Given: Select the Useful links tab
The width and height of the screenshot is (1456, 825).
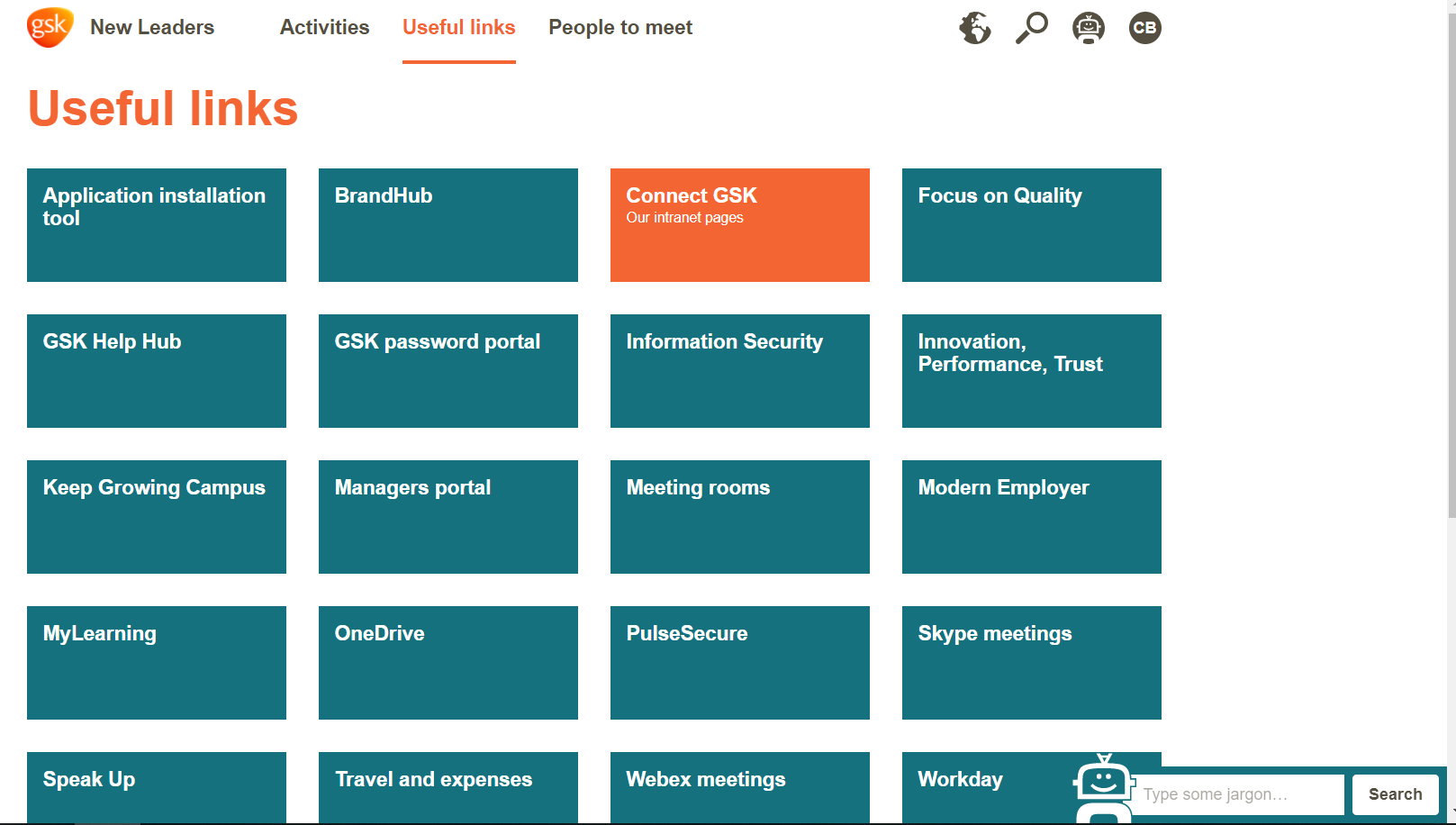Looking at the screenshot, I should coord(459,27).
